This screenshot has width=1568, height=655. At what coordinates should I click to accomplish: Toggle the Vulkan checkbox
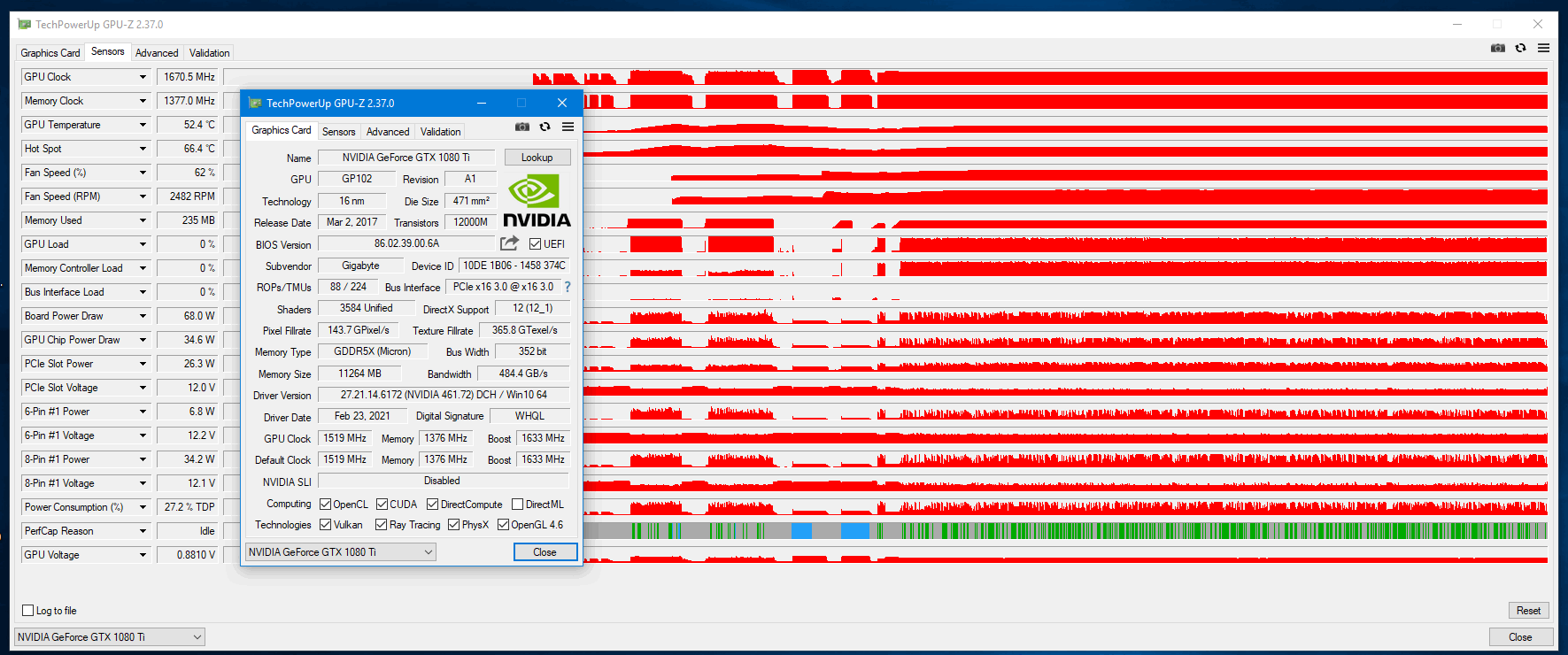click(325, 525)
